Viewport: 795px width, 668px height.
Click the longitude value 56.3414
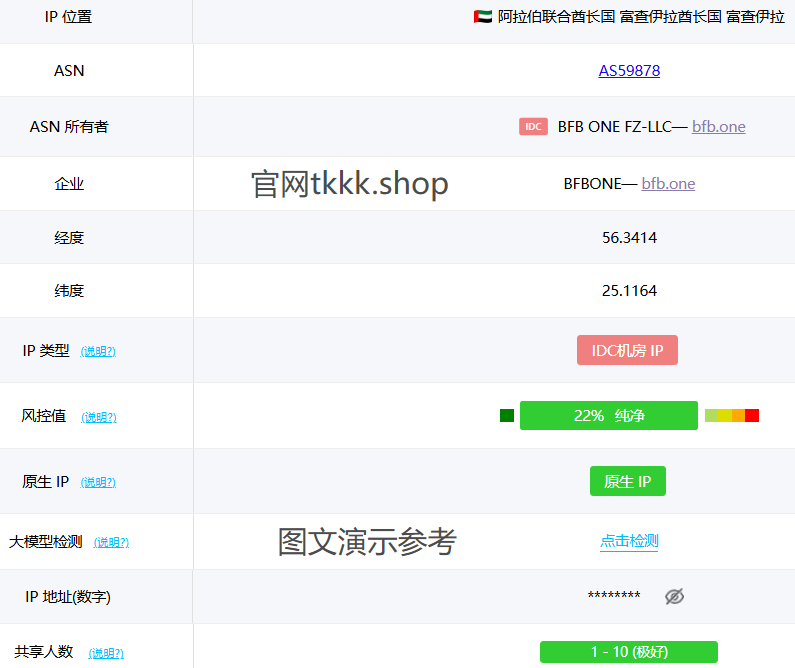pyautogui.click(x=629, y=238)
